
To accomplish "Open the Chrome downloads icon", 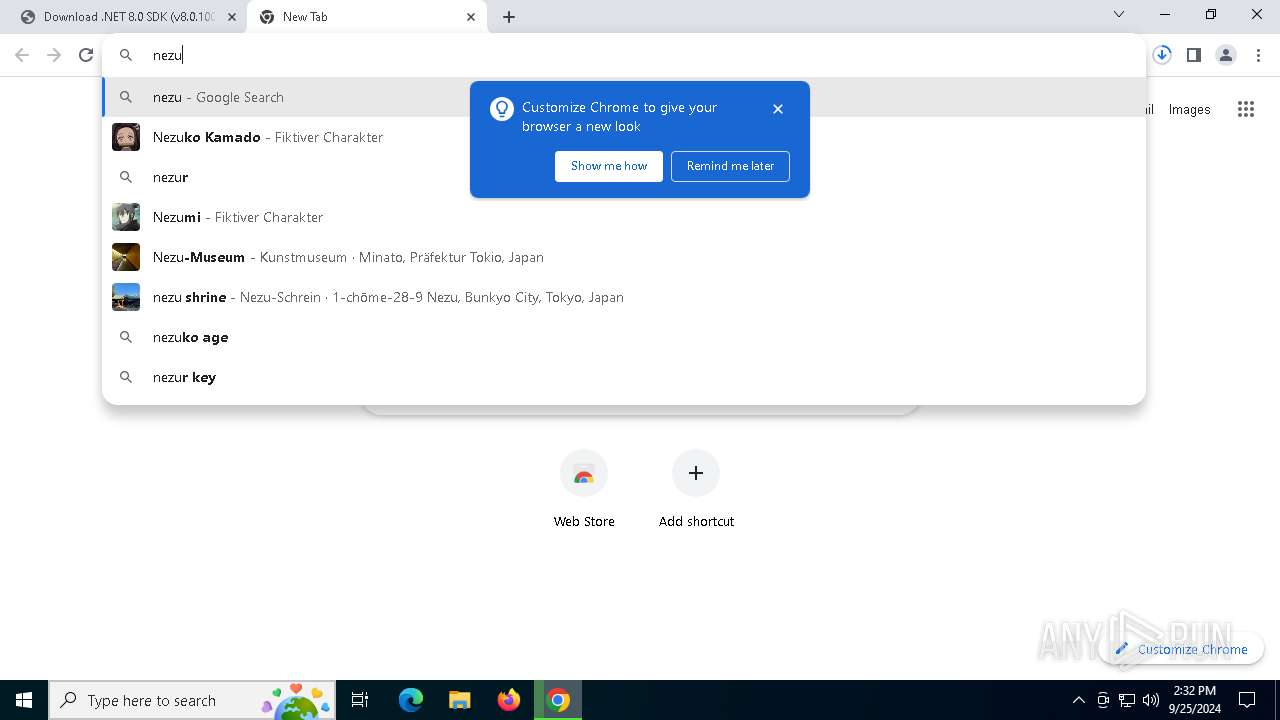I will click(1162, 55).
